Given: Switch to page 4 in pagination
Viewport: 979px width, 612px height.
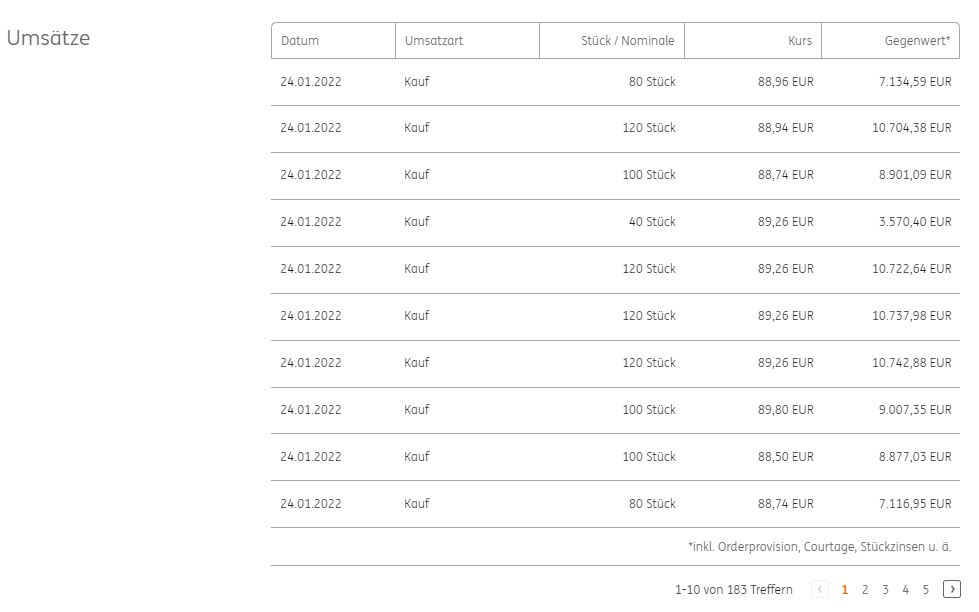Looking at the screenshot, I should [905, 590].
